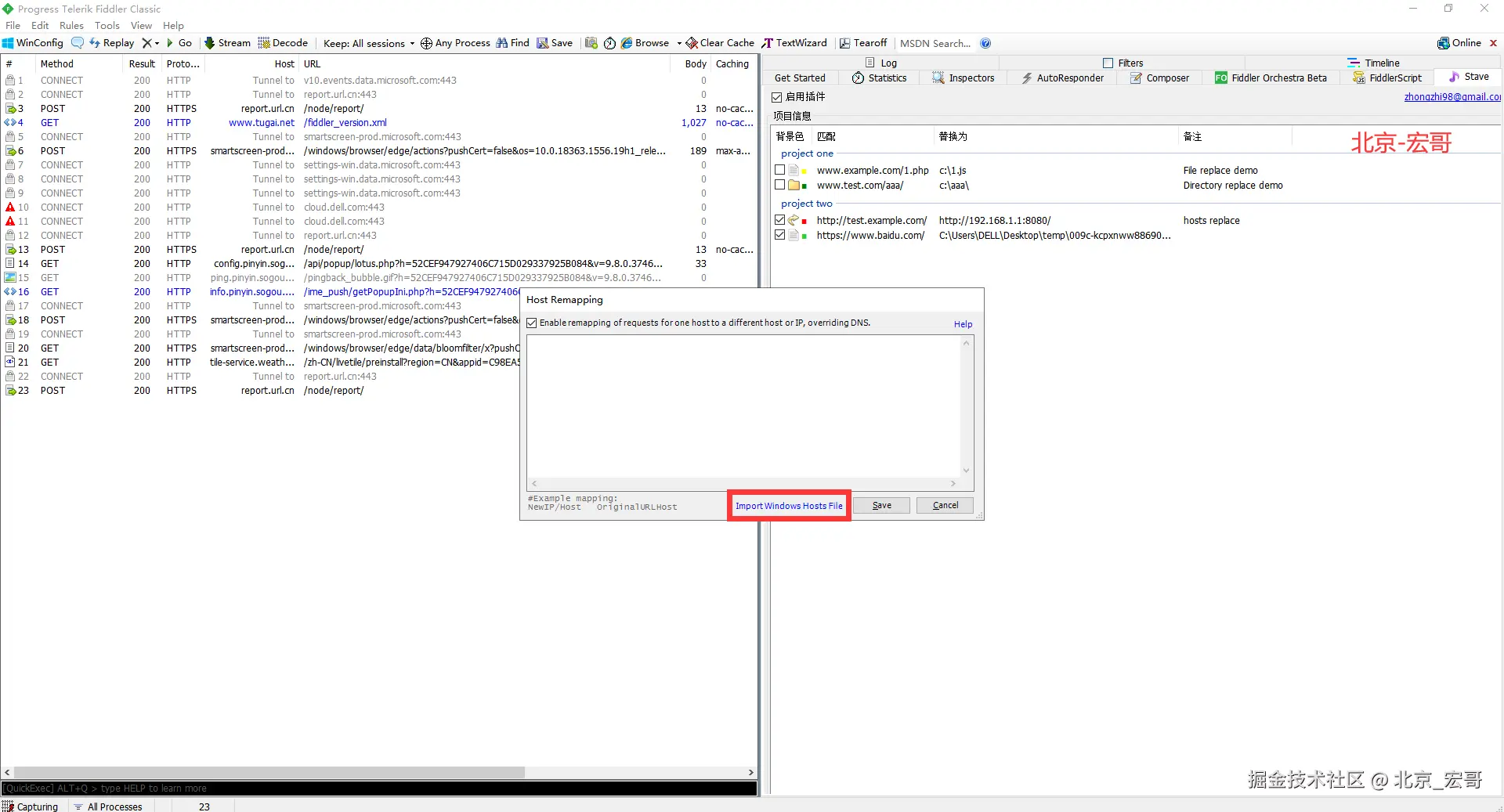Click the Tearoff toolbar button
Screen dimensions: 1504x812
tap(863, 43)
